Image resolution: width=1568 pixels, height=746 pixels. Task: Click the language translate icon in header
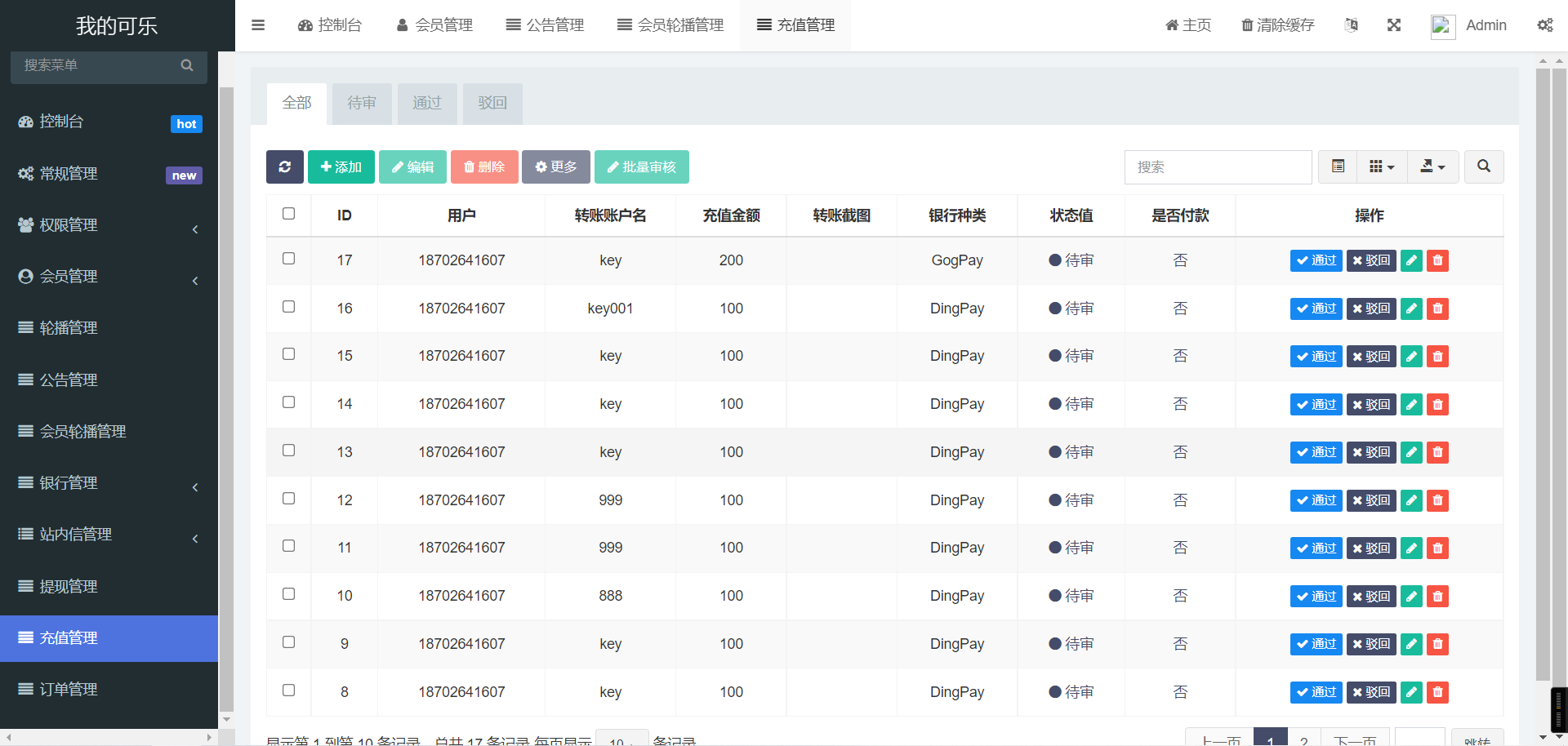point(1351,25)
